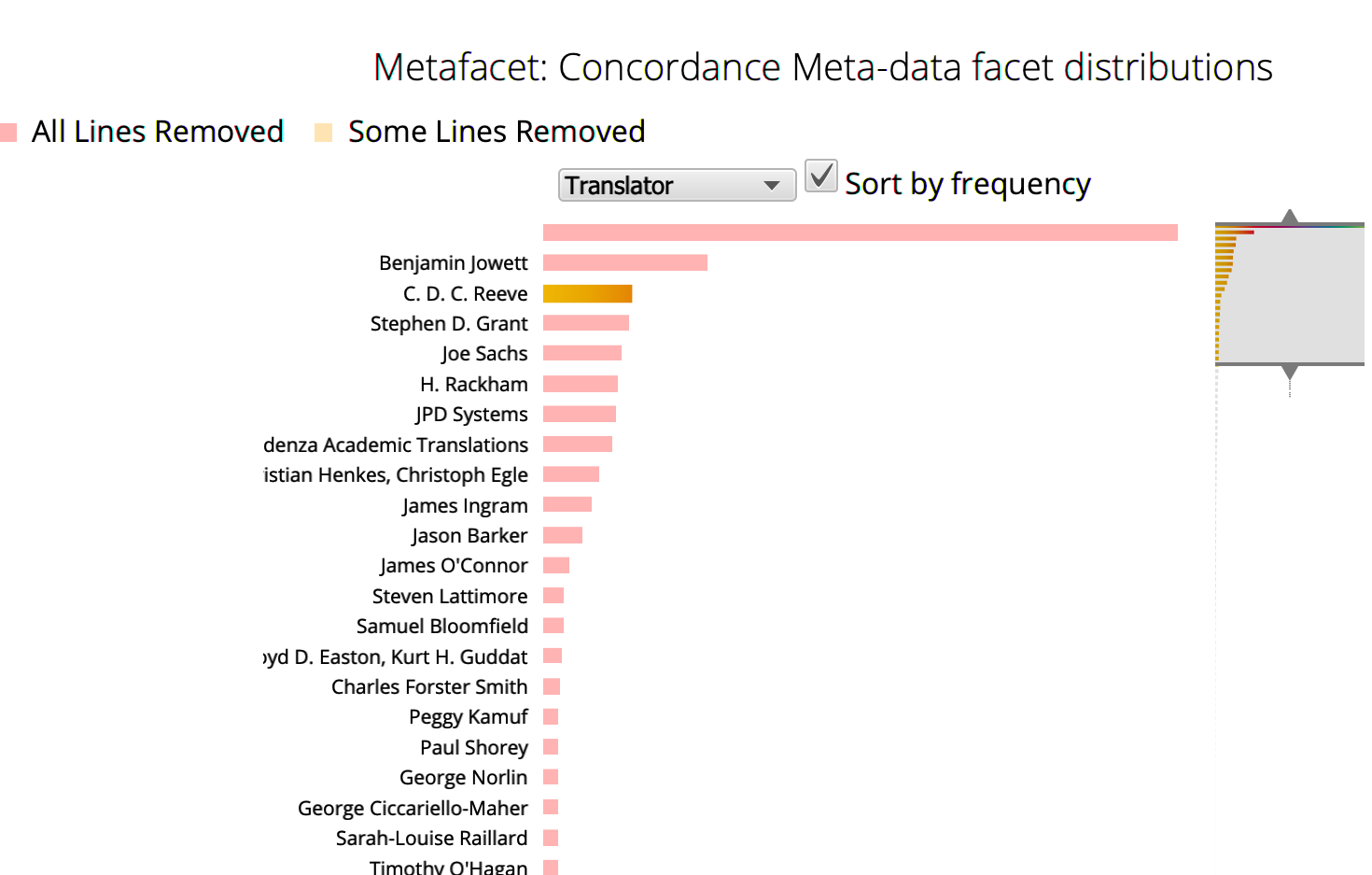Click the Joe Sachs bar
The height and width of the screenshot is (875, 1372).
581,353
